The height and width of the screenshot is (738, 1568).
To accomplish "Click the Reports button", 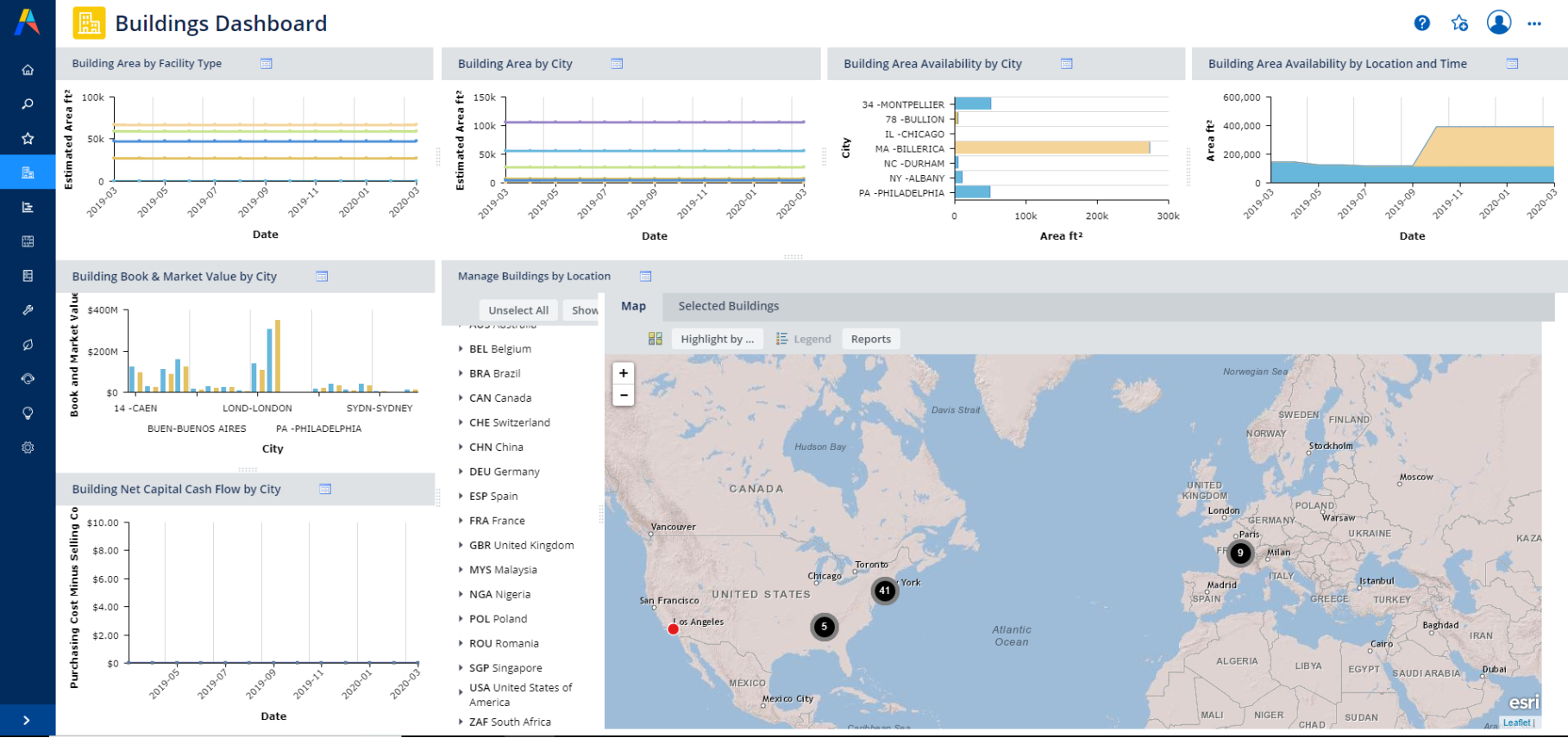I will tap(870, 339).
